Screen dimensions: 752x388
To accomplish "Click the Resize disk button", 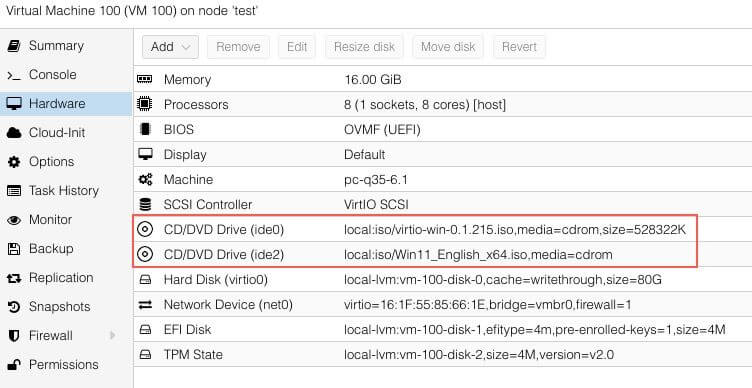I will click(364, 47).
